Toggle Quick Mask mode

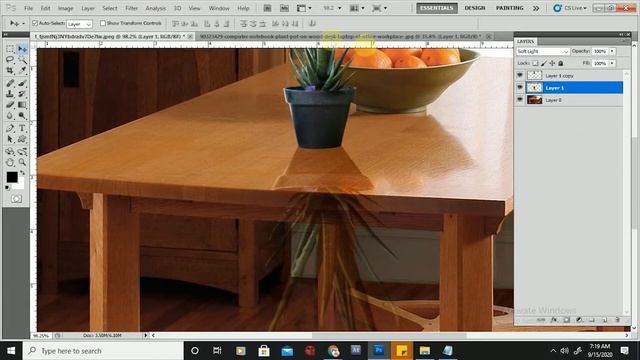pyautogui.click(x=16, y=199)
